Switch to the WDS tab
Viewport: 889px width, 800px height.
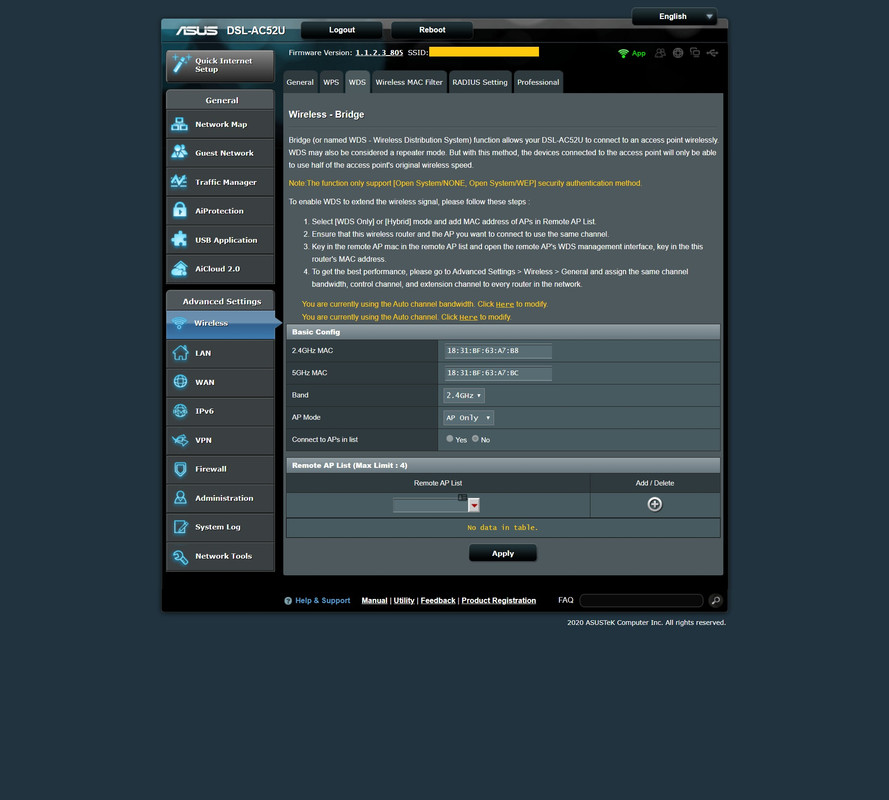point(357,82)
